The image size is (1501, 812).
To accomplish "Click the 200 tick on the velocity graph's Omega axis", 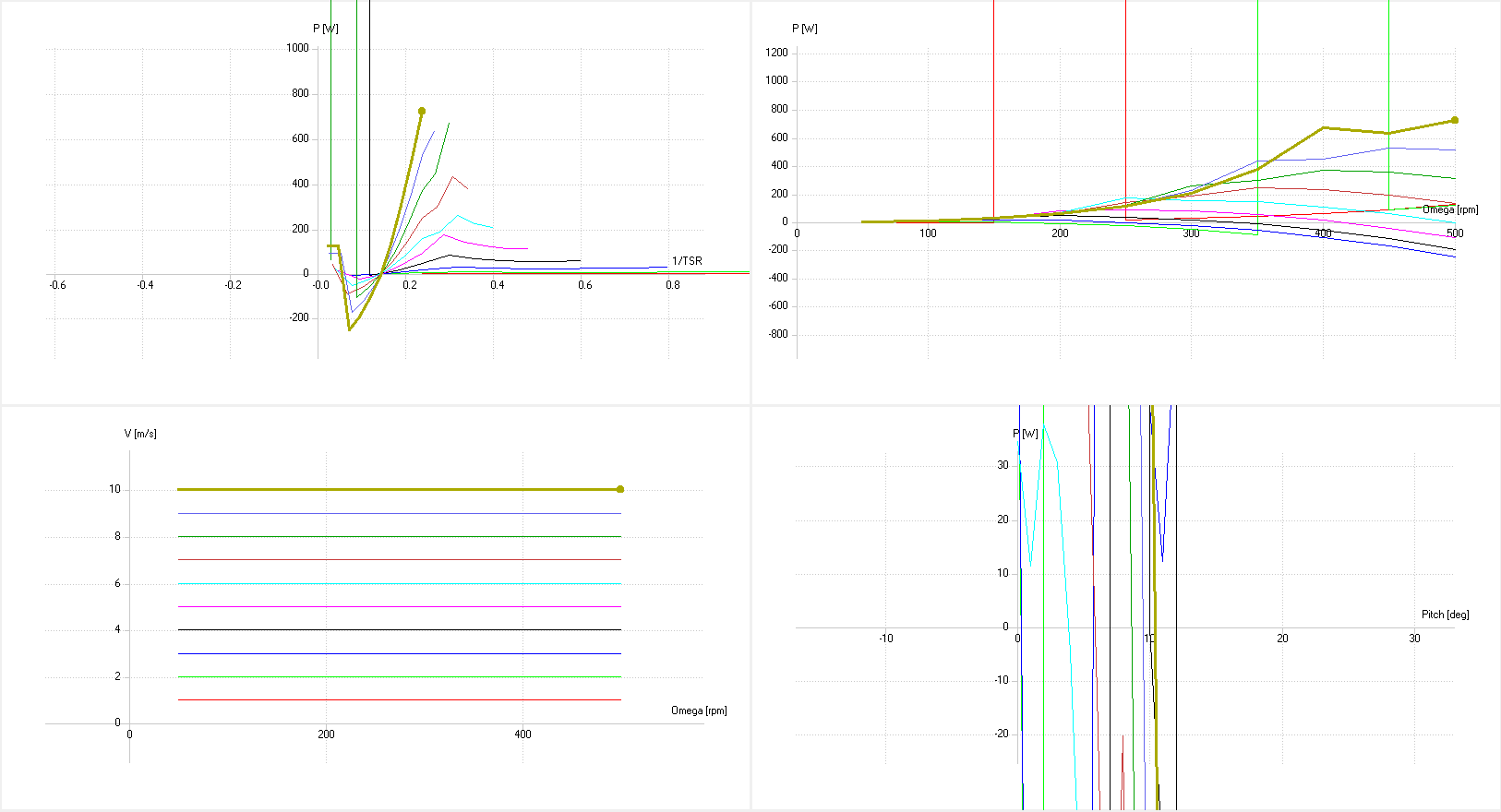I will click(x=326, y=734).
